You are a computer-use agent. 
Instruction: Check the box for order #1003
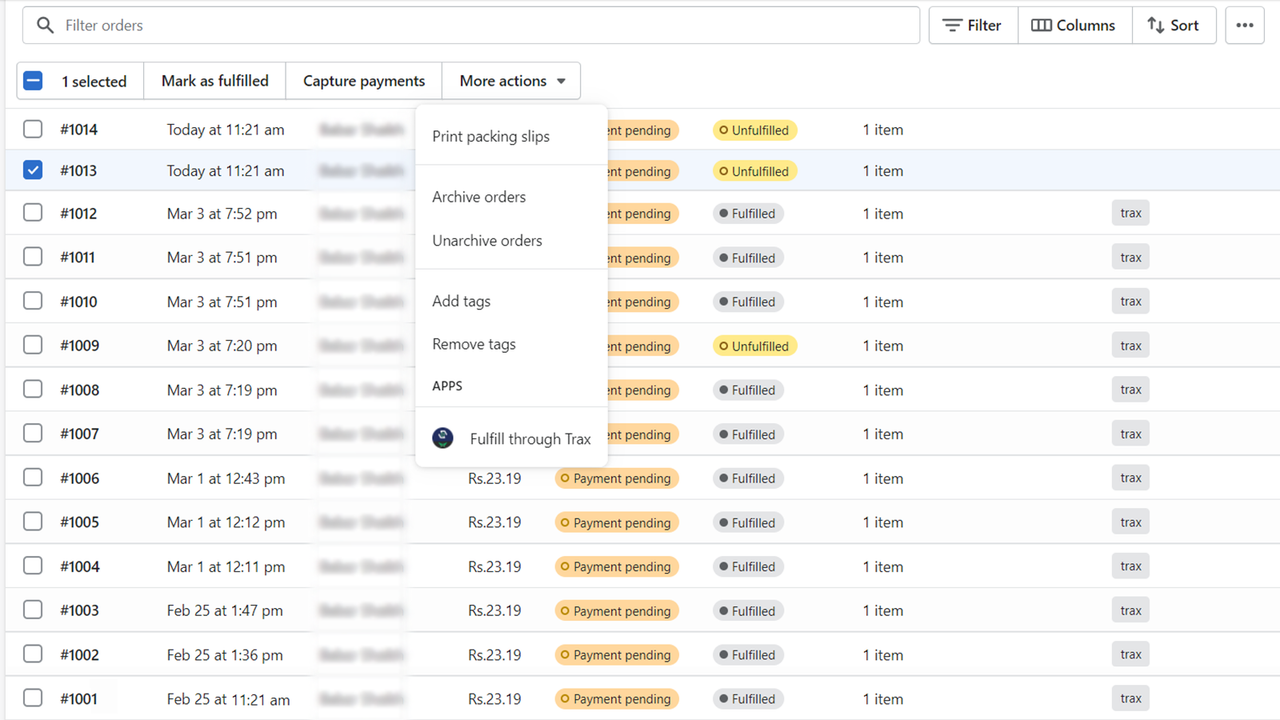pos(33,610)
